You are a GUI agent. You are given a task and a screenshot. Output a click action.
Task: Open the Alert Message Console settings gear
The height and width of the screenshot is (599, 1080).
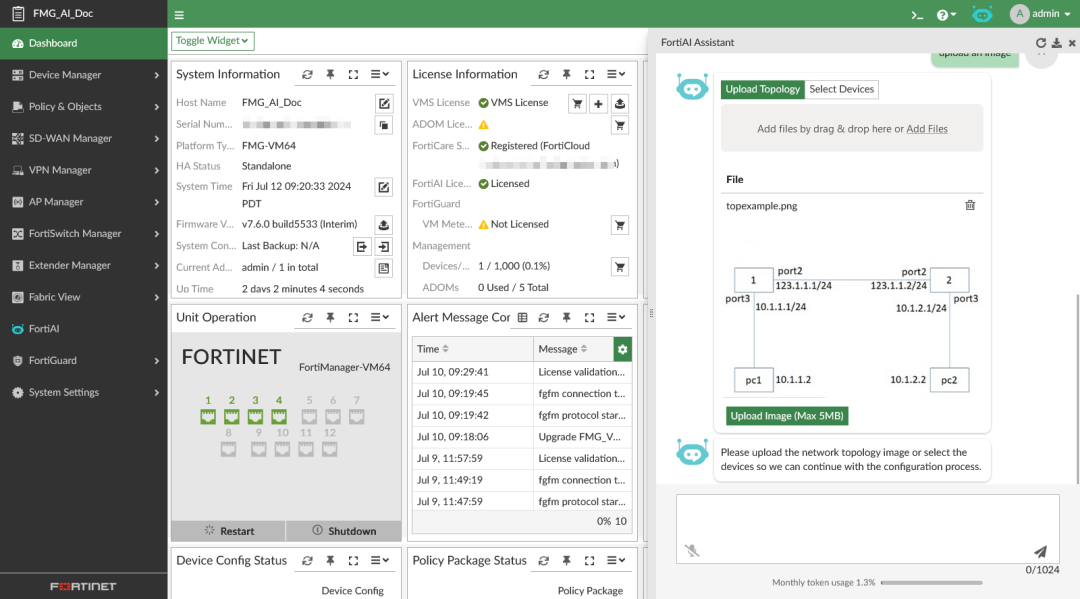[x=623, y=349]
